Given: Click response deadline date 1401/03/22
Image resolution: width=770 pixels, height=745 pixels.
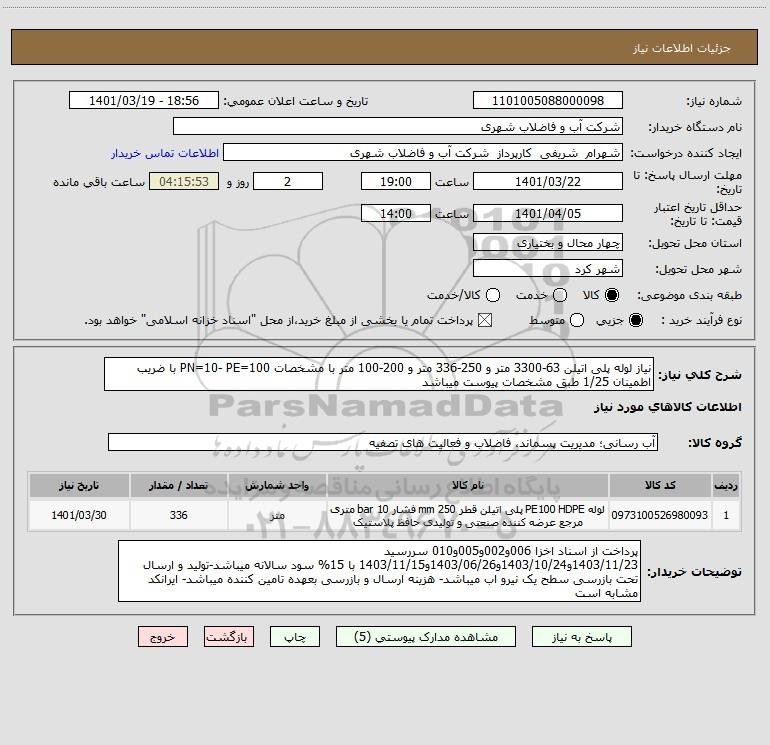Looking at the screenshot, I should click(548, 181).
